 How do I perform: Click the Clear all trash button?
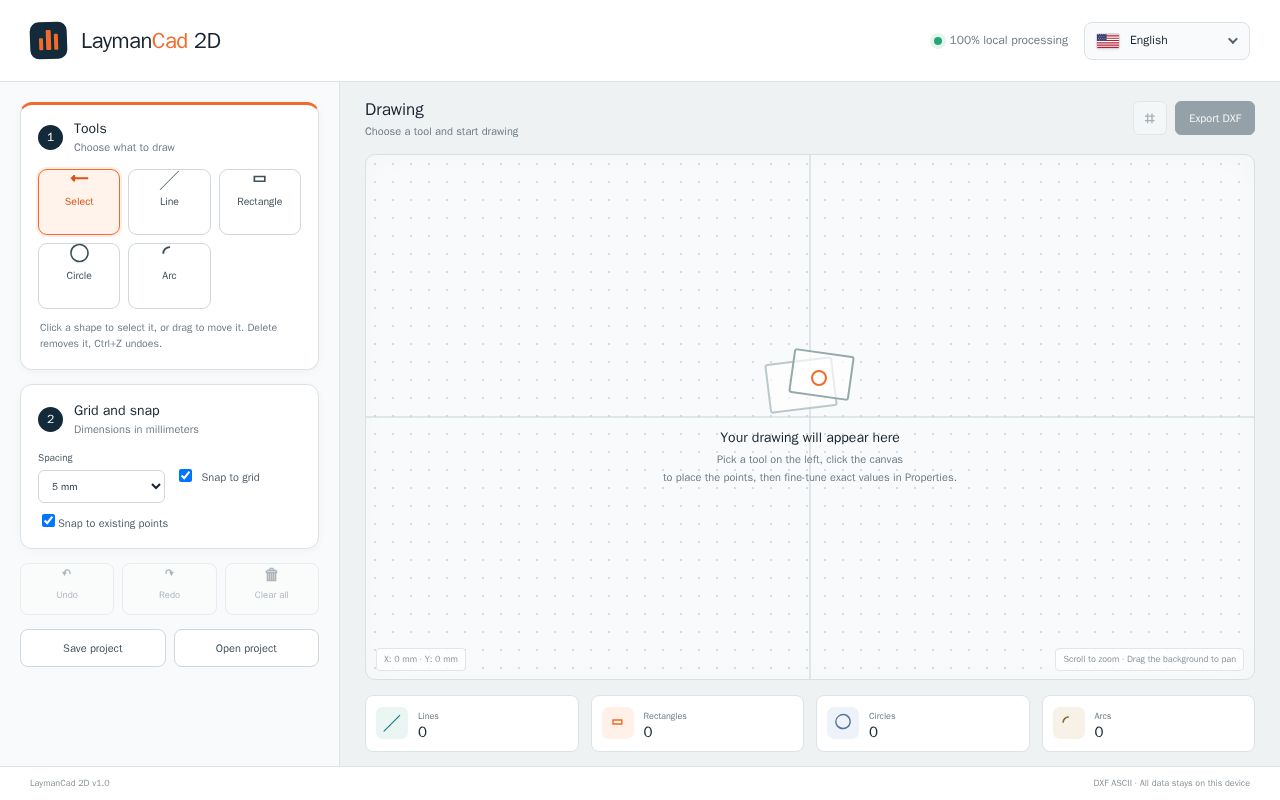tap(272, 589)
